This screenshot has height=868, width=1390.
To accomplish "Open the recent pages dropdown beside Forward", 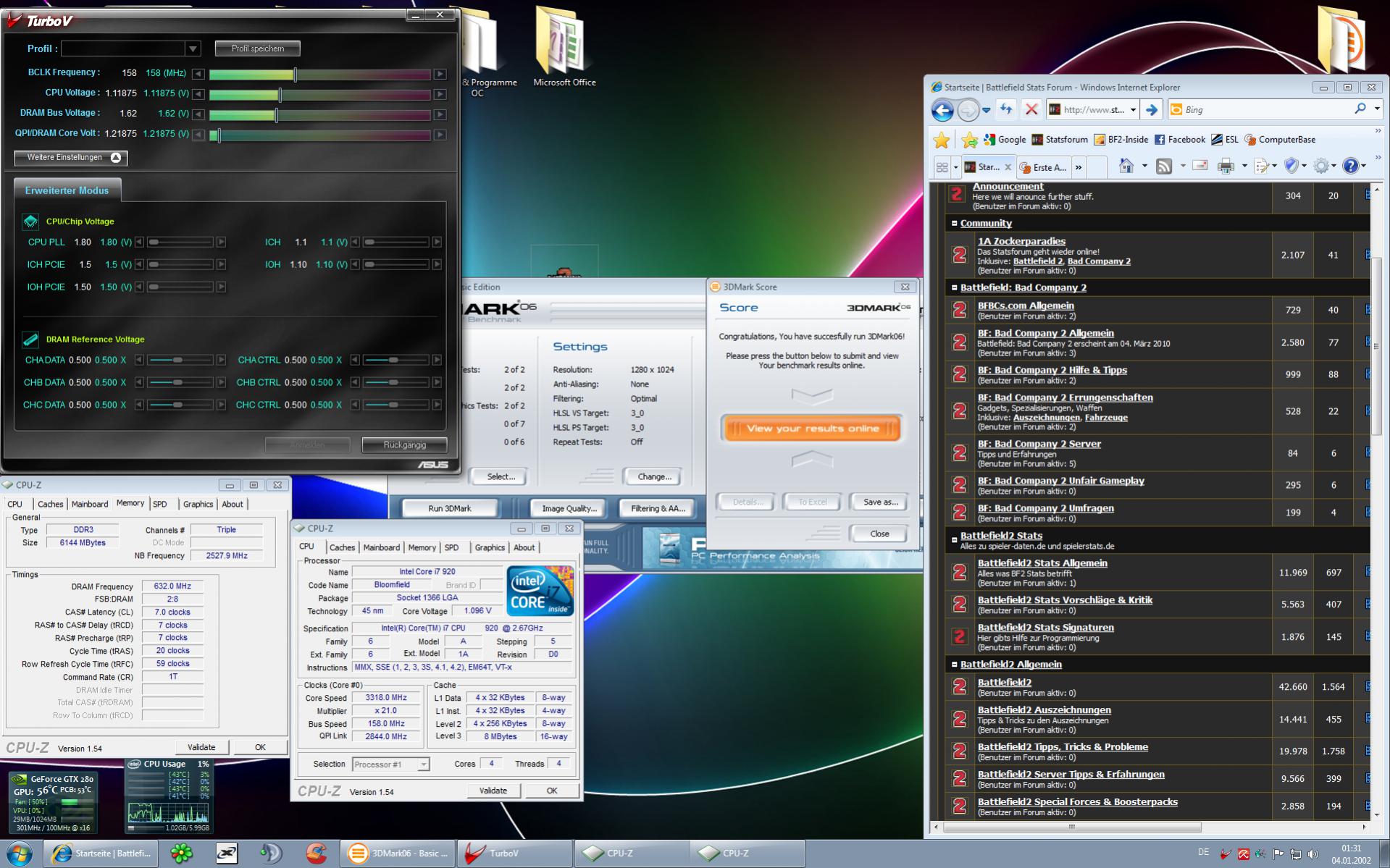I will [987, 110].
